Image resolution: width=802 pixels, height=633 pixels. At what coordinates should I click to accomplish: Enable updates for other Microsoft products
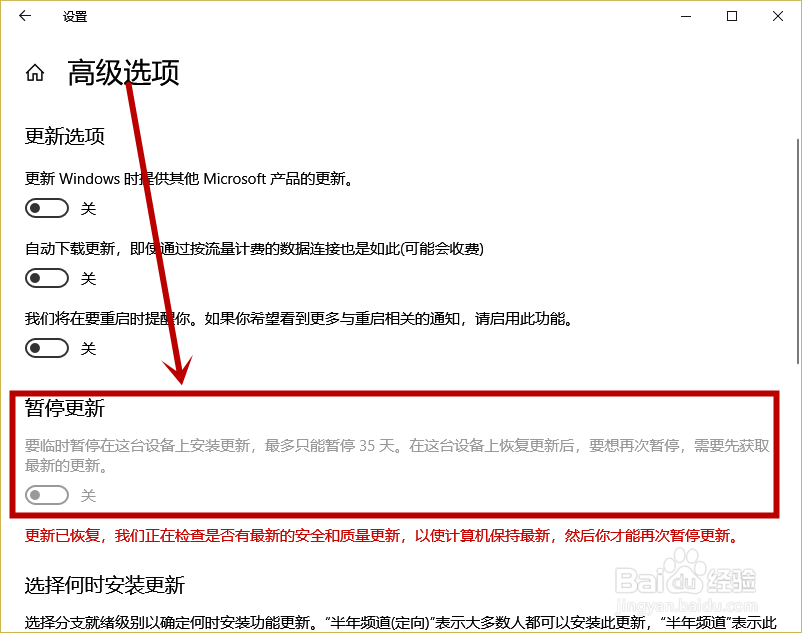(46, 207)
